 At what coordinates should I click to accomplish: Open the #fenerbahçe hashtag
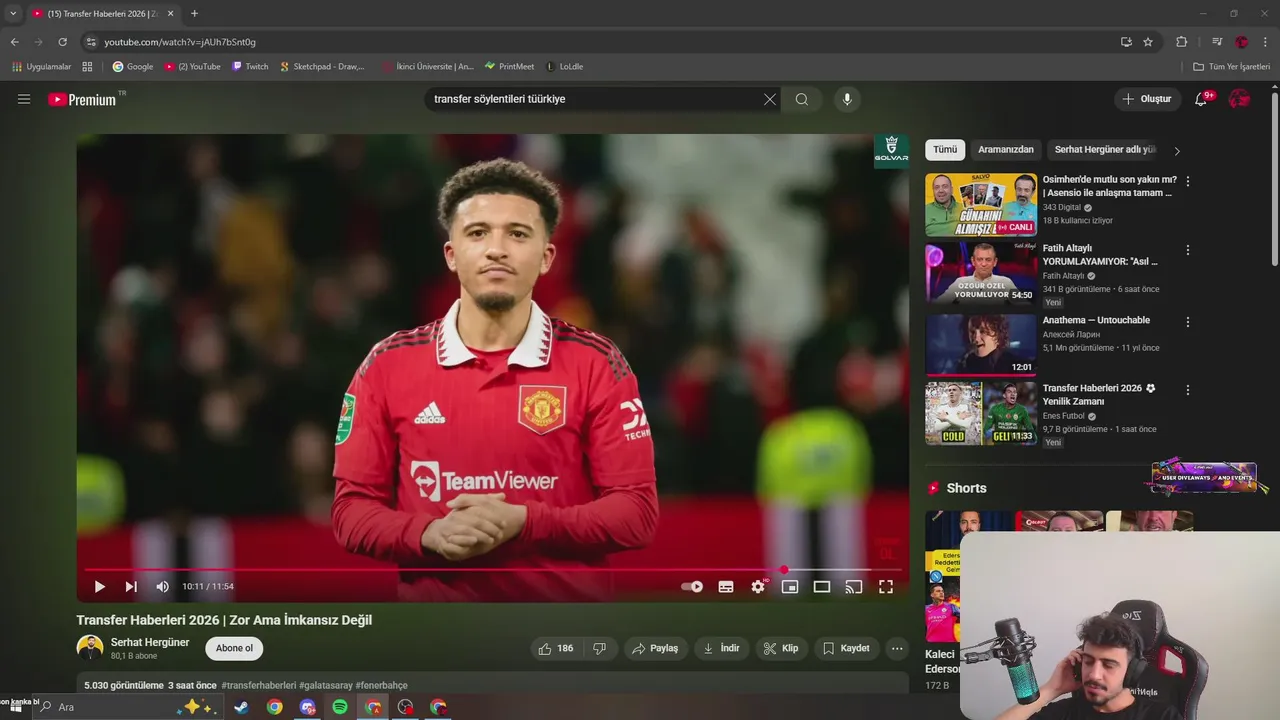coord(381,685)
